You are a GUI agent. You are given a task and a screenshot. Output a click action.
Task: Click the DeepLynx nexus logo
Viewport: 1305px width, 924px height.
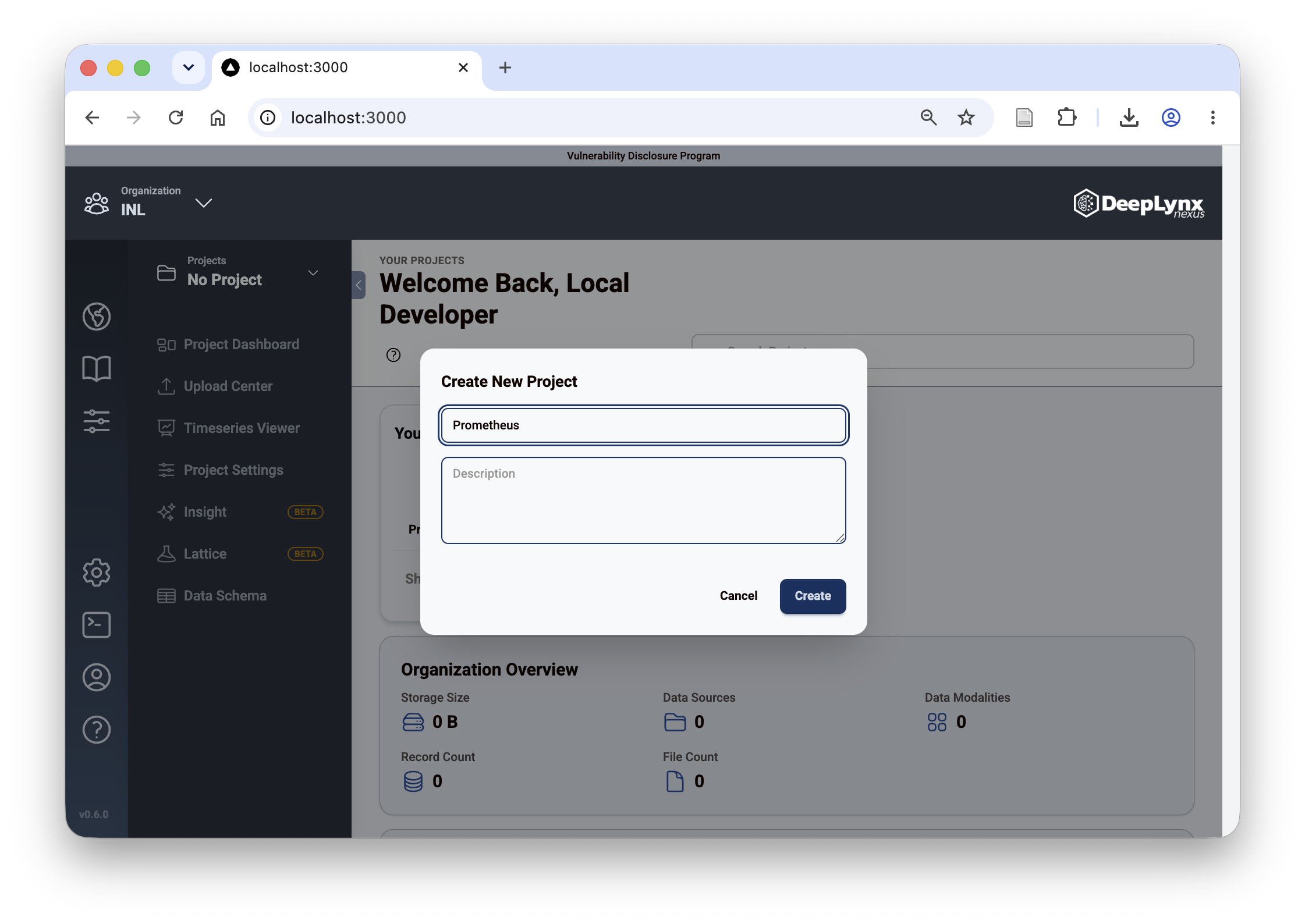pyautogui.click(x=1139, y=204)
